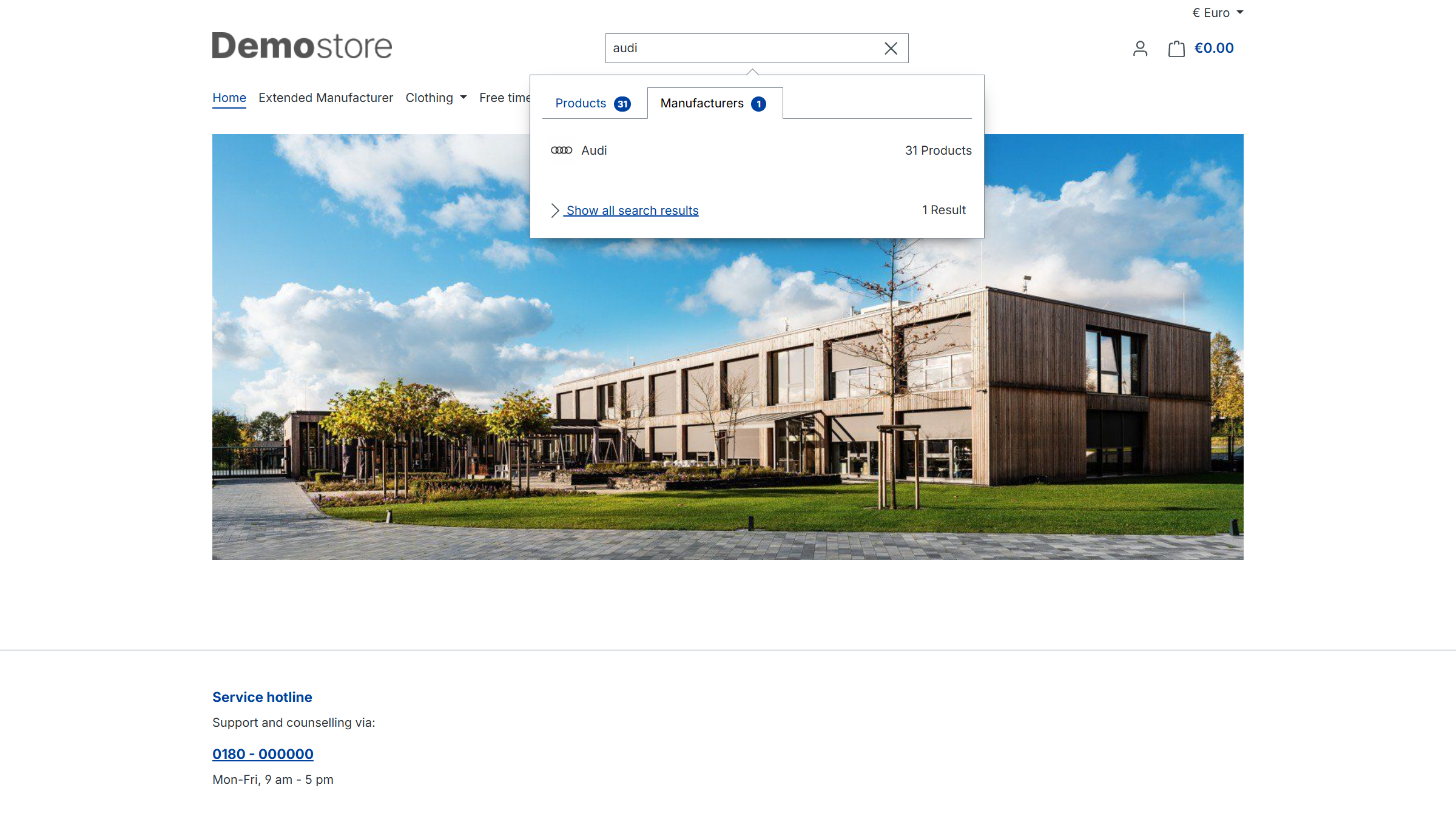This screenshot has height=819, width=1456.
Task: Click the cart total €0.00
Action: pos(1214,49)
